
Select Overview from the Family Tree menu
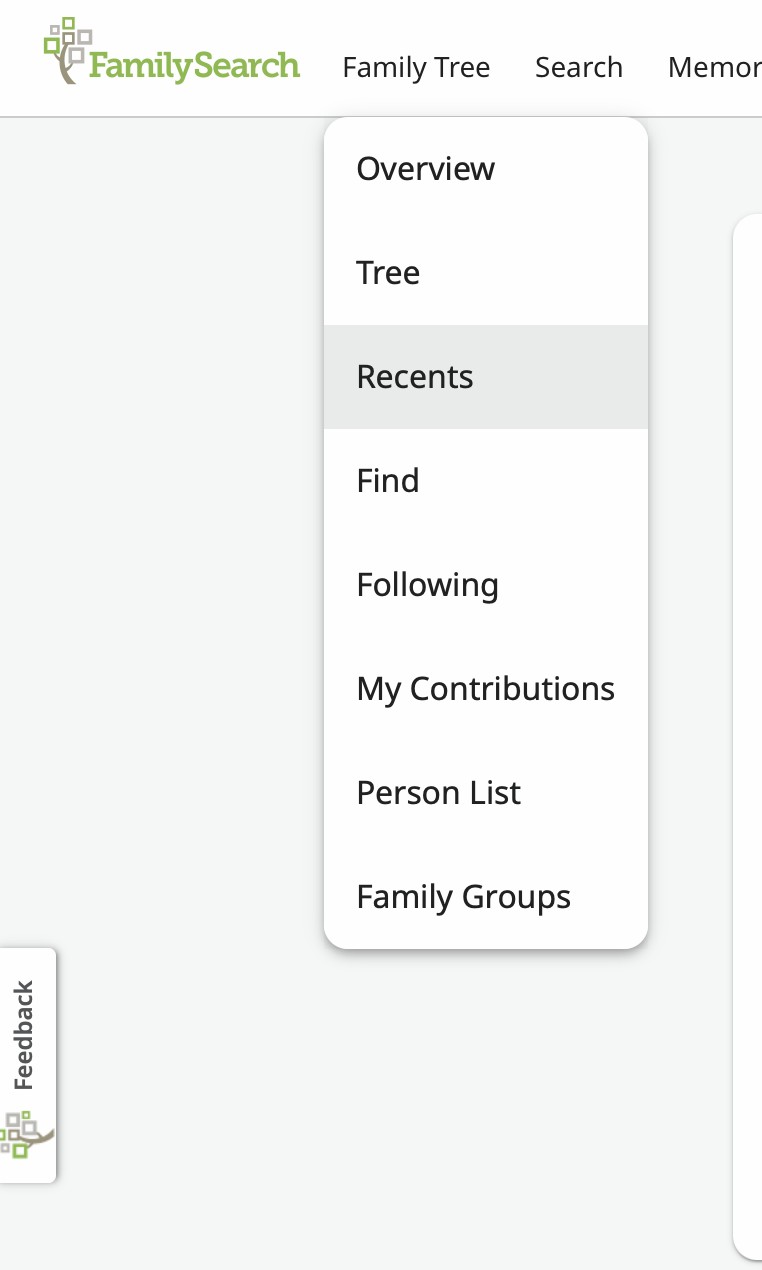(426, 169)
